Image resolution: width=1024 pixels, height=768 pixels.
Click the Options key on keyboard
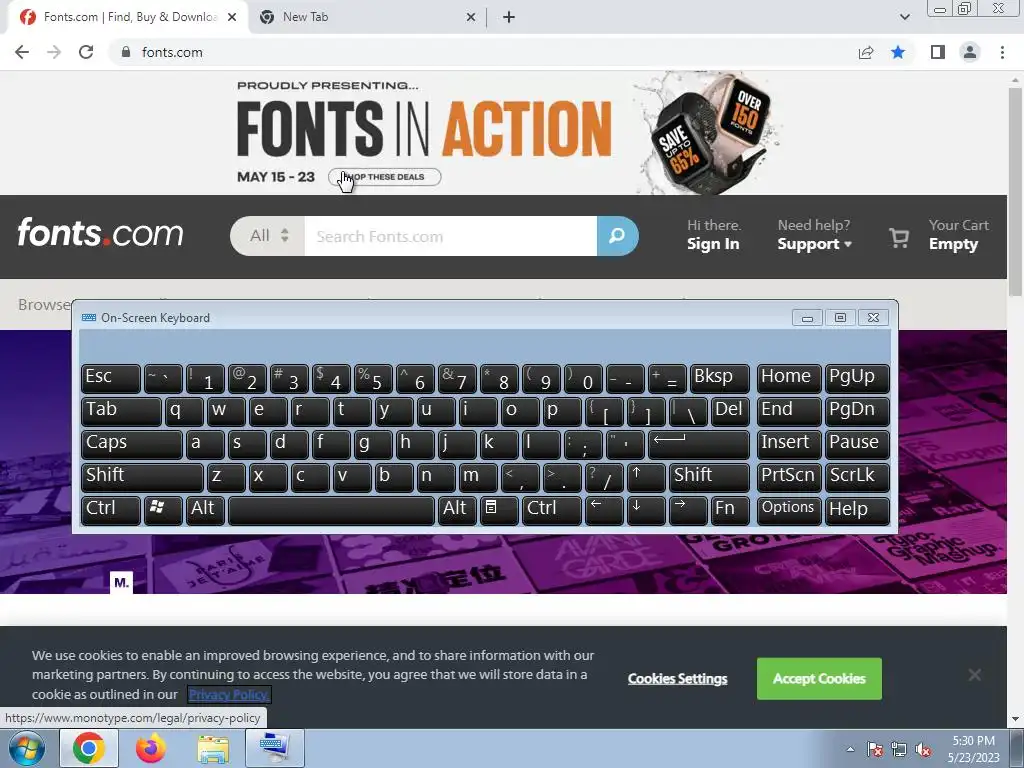tap(789, 511)
